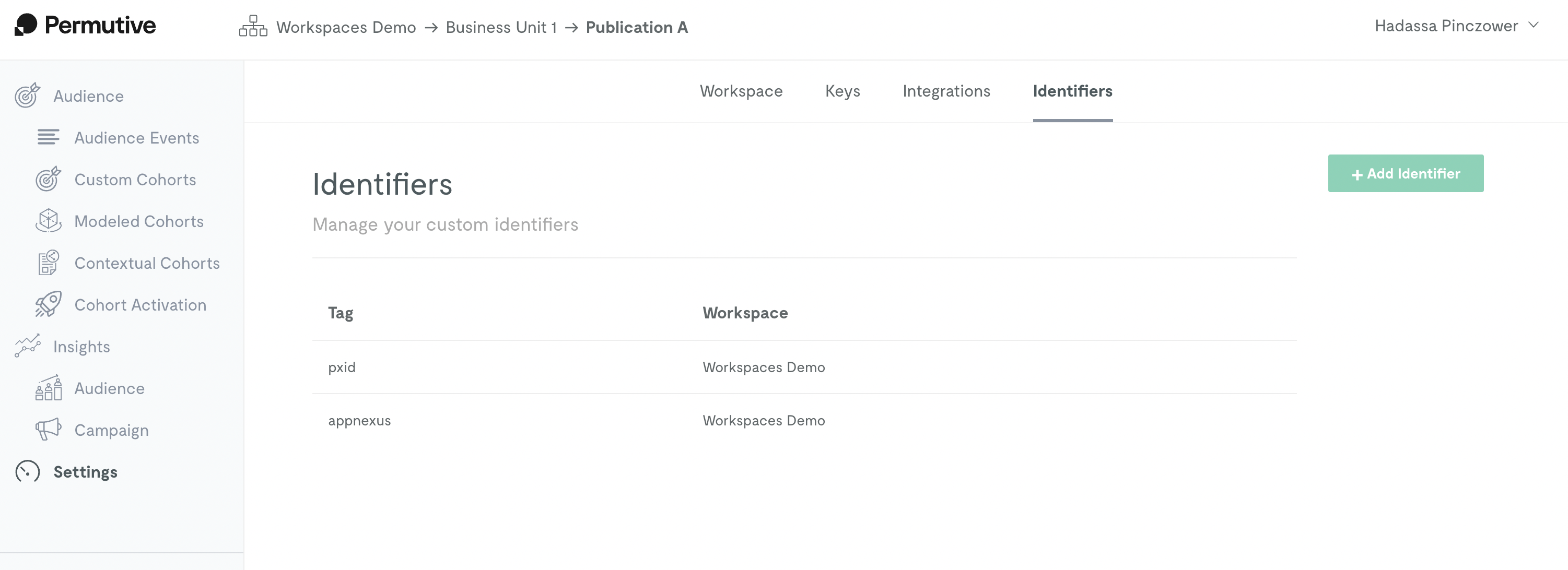Click the Permutive logo icon
The height and width of the screenshot is (570, 1568).
[x=26, y=25]
